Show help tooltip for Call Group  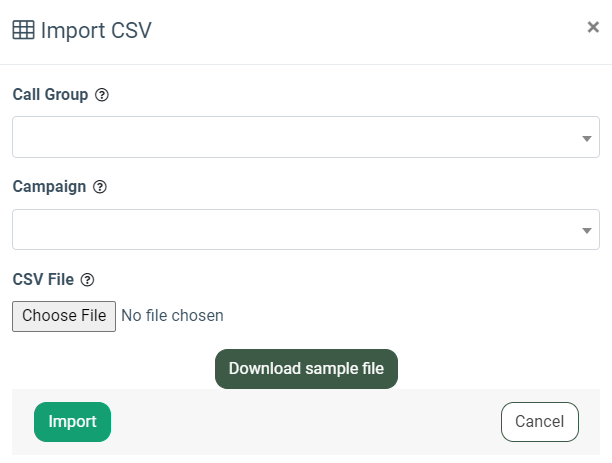pos(101,95)
